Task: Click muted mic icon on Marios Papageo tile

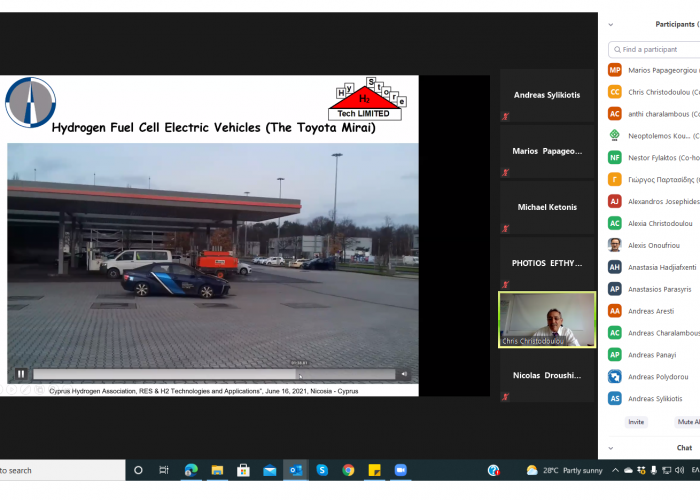Action: [505, 172]
